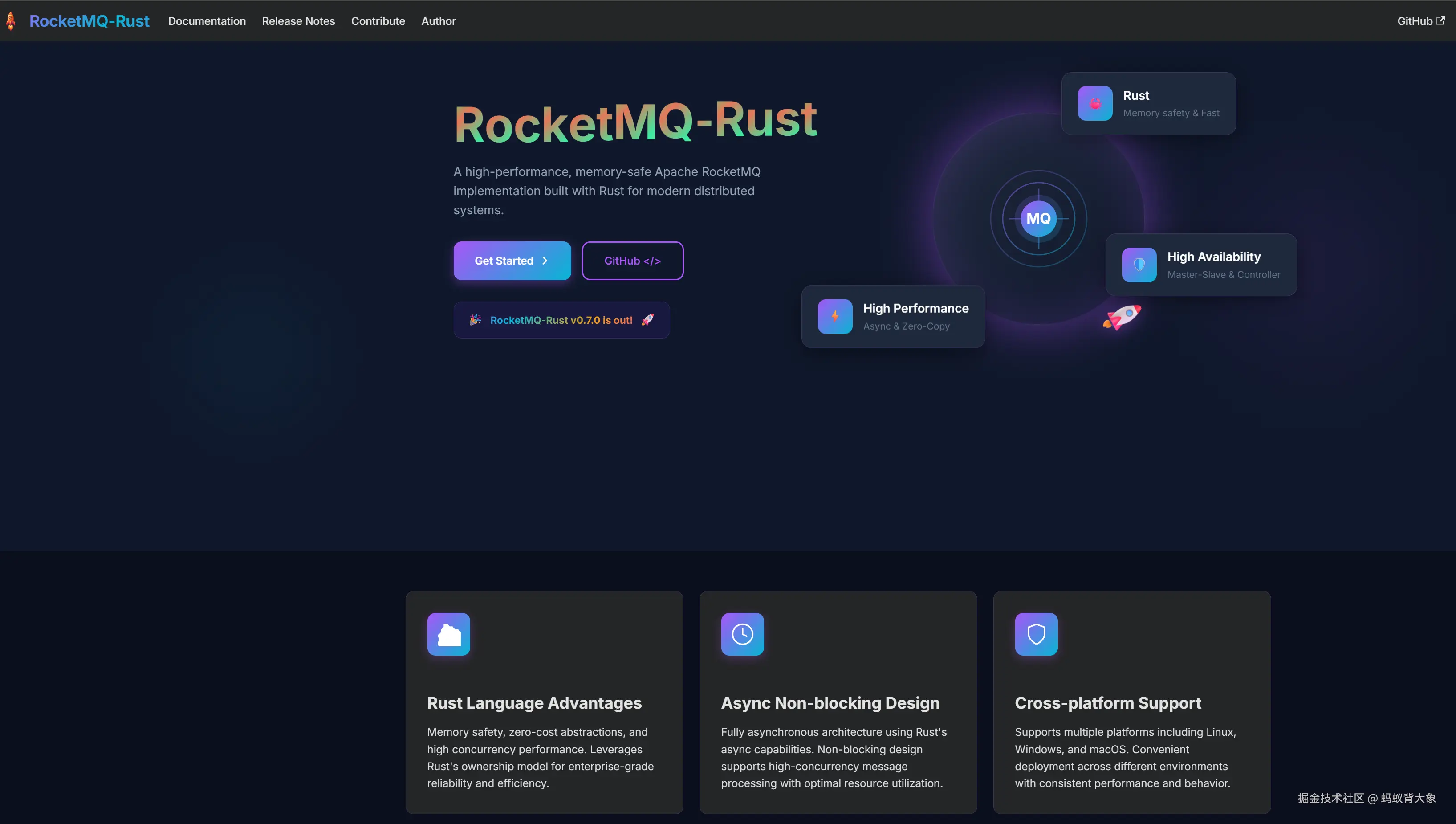Click the outlined GitHub </> button
Screen dimensions: 1456x824
pos(632,261)
